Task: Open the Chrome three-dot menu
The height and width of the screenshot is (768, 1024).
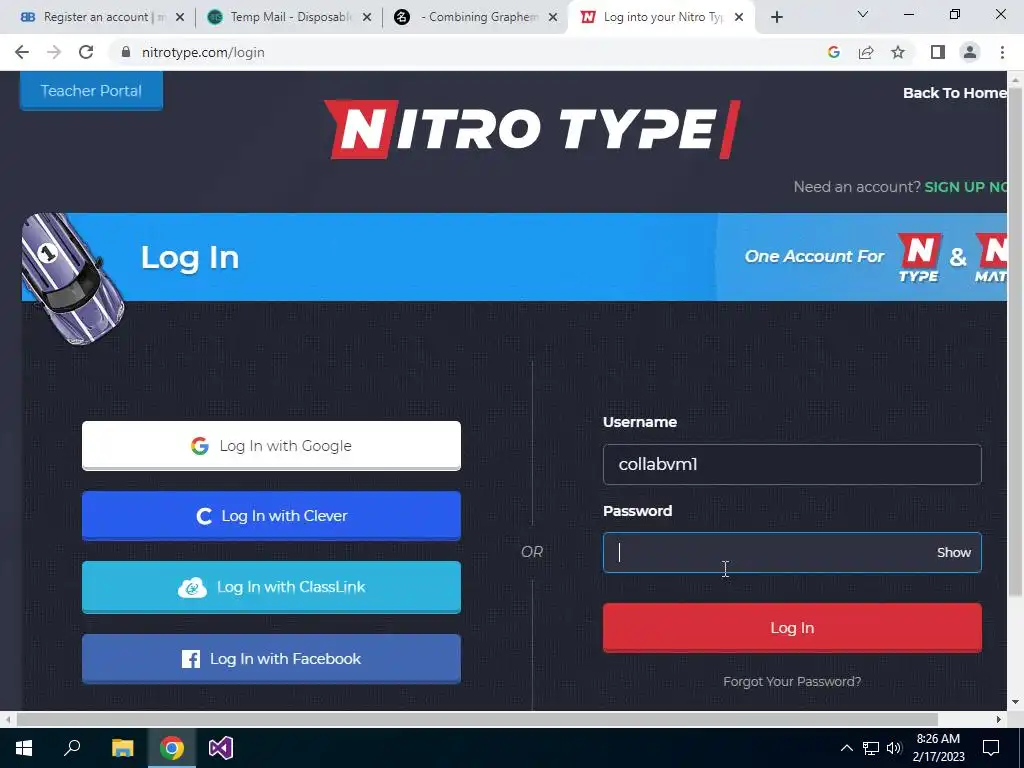Action: 1002,52
